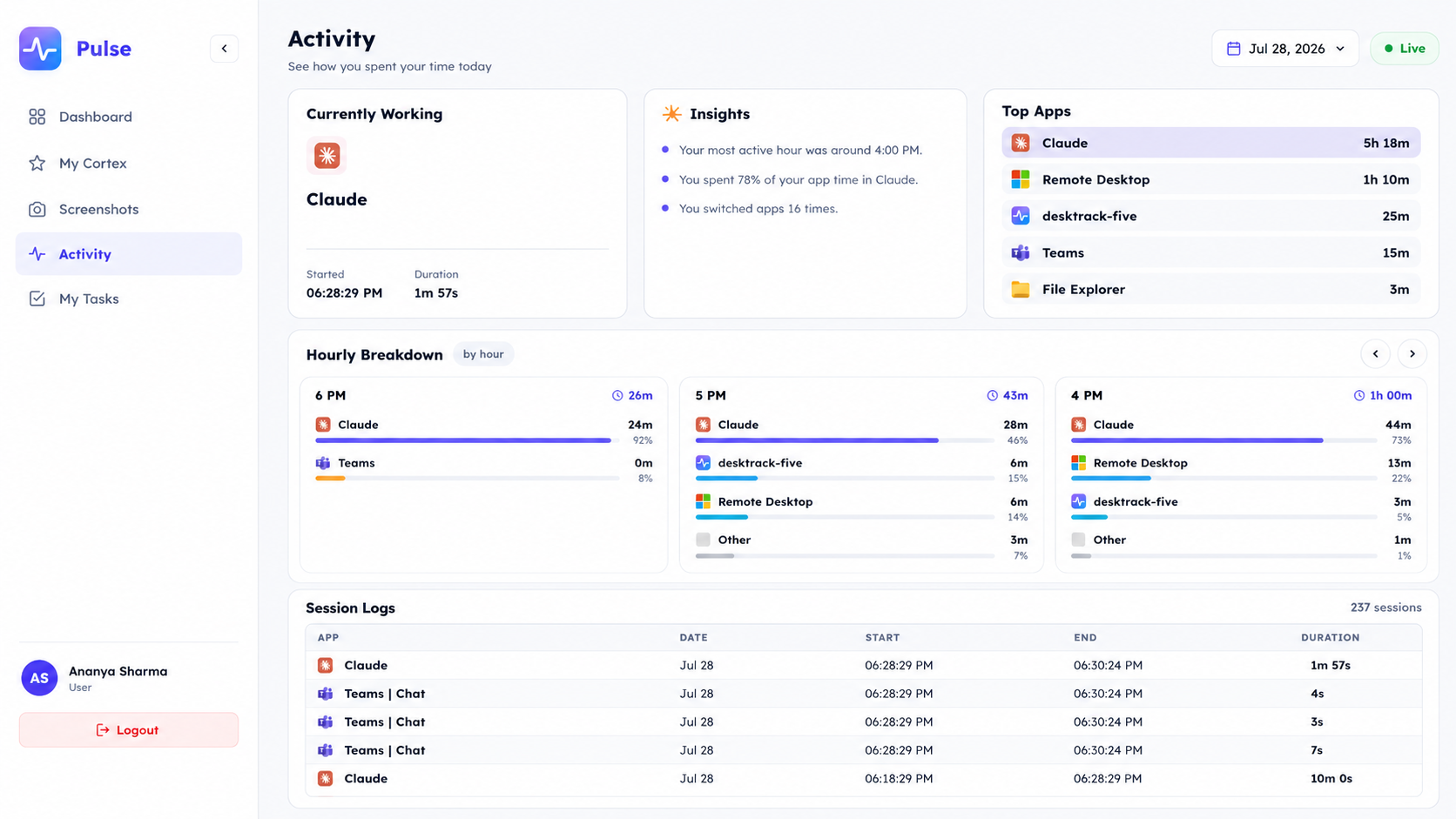The image size is (1456, 819).
Task: Click Teams icon in 6 PM card
Action: coord(323,463)
